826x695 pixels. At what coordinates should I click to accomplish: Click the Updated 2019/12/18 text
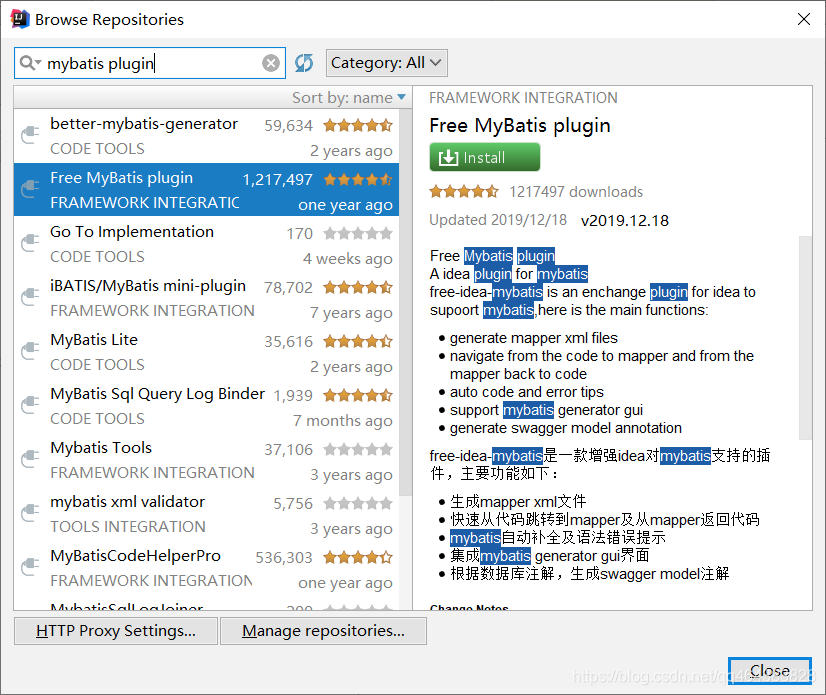pos(498,220)
